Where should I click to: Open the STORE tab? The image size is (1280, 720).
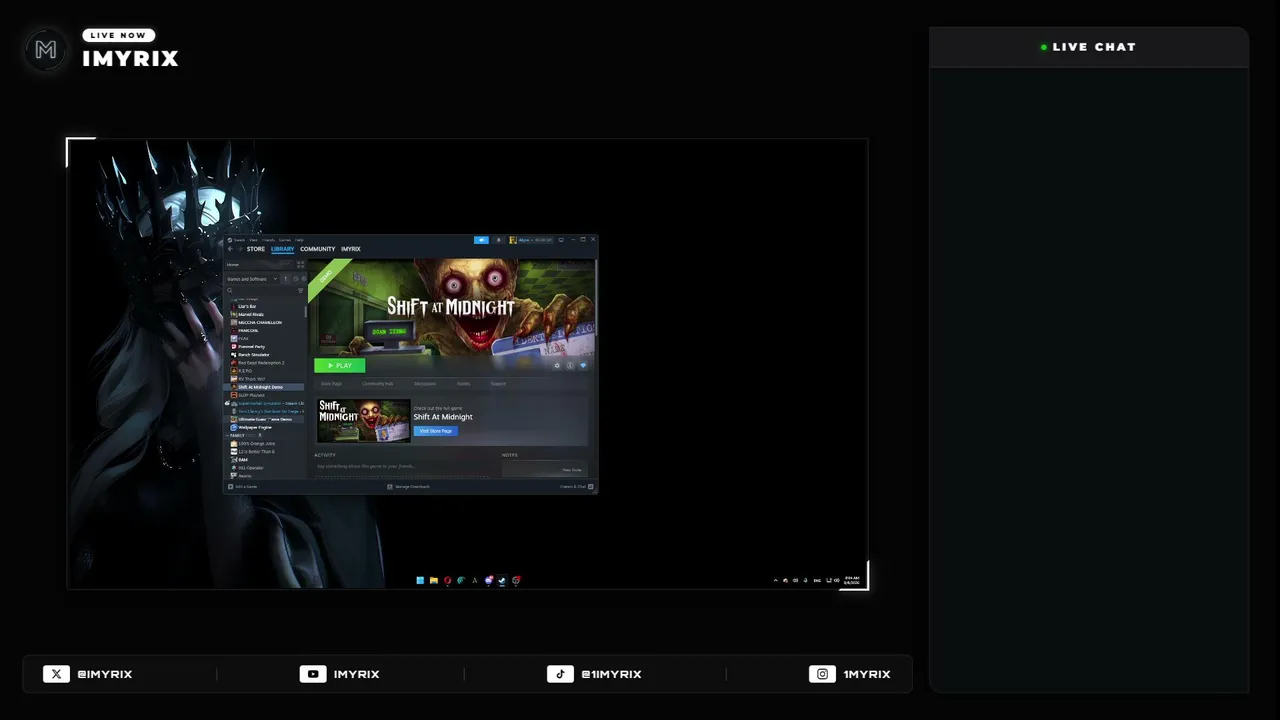tap(256, 249)
